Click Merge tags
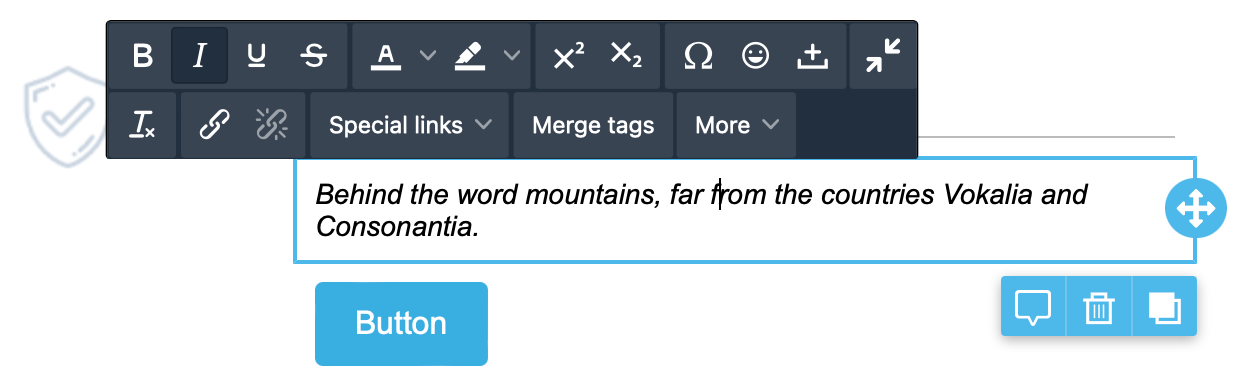Viewport: 1254px width, 388px height. (593, 125)
